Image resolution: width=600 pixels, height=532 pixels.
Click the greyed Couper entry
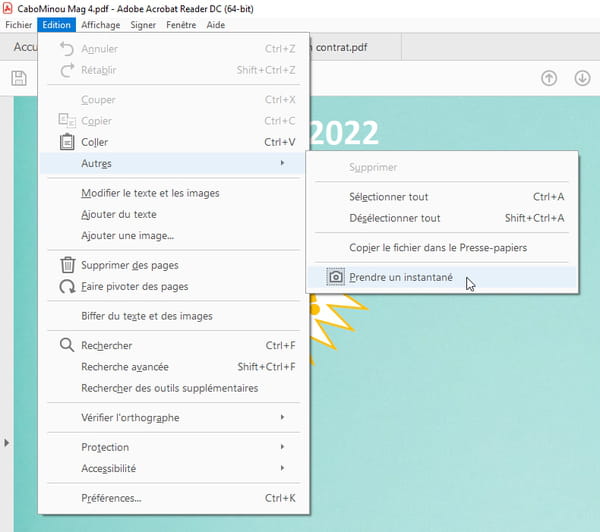click(x=173, y=100)
